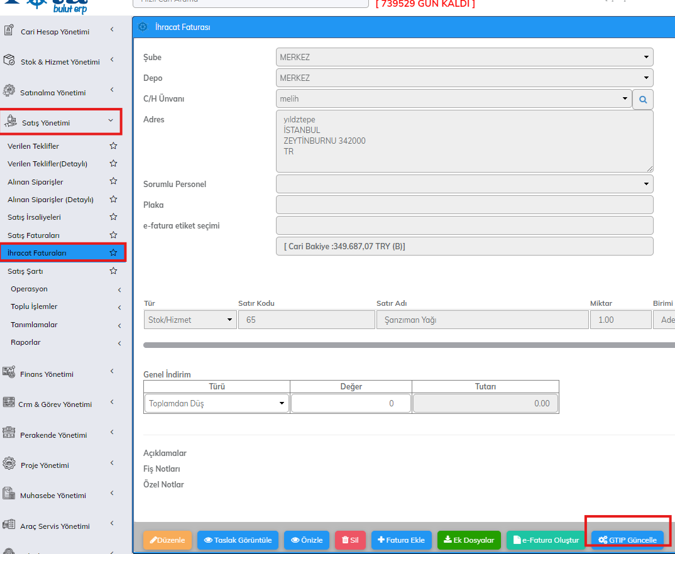Image resolution: width=683 pixels, height=572 pixels.
Task: Open Alınan Siparişler from the sidebar
Action: [36, 182]
